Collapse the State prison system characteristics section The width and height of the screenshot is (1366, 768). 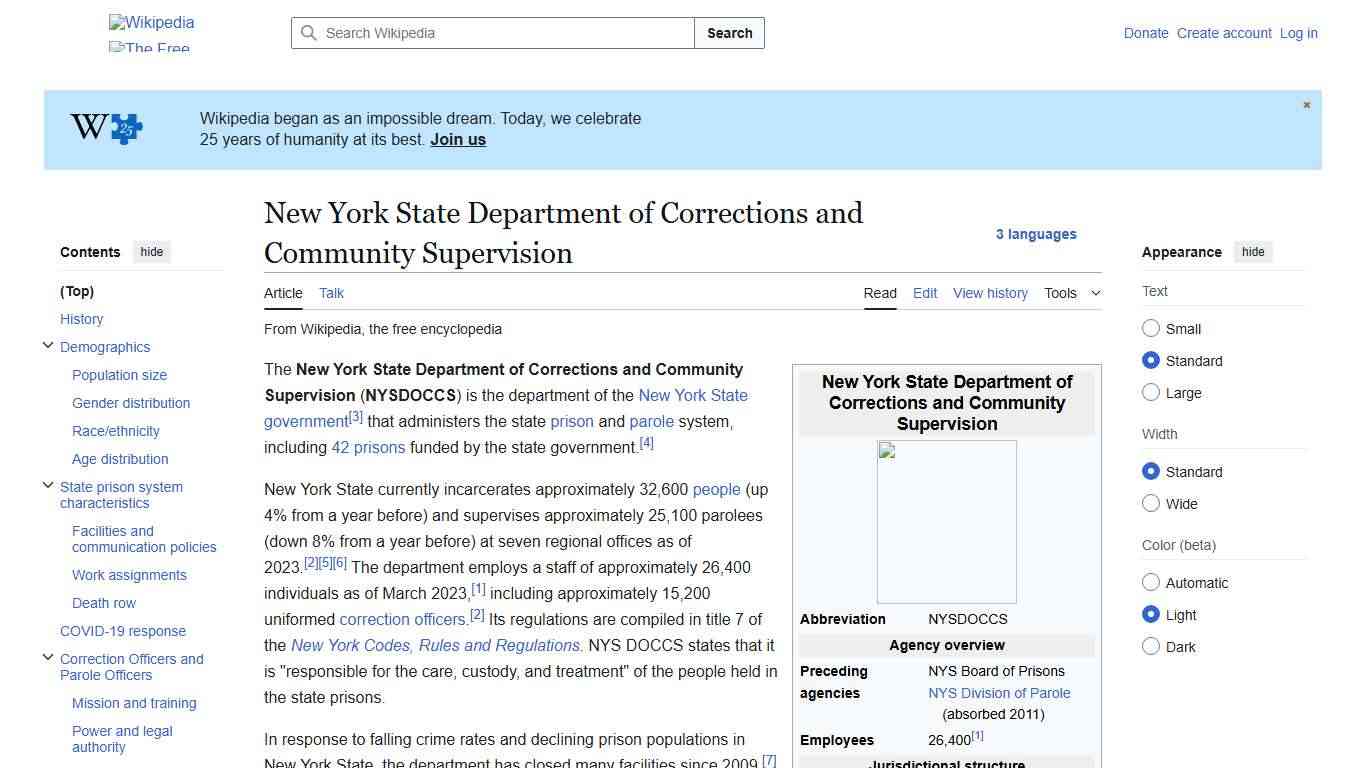point(48,486)
